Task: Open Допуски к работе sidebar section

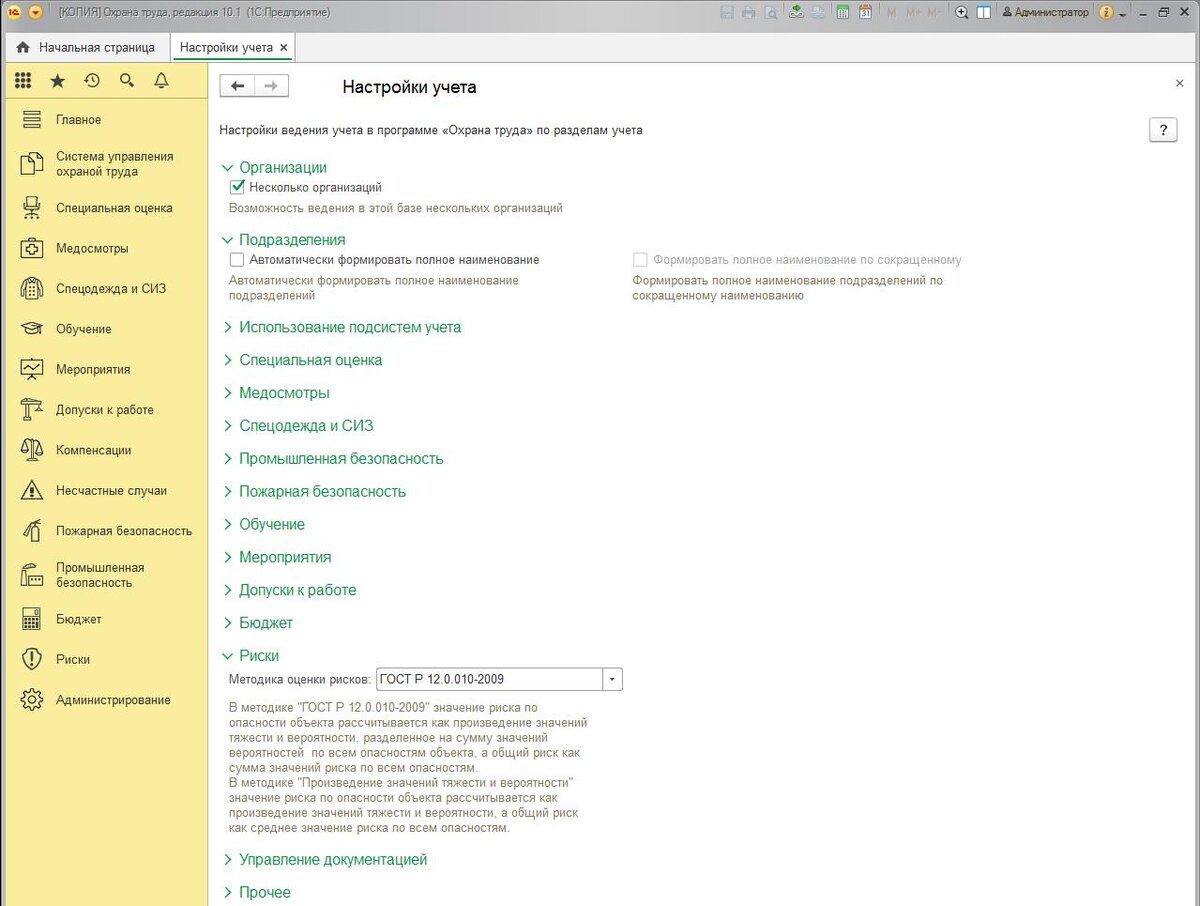Action: tap(104, 410)
